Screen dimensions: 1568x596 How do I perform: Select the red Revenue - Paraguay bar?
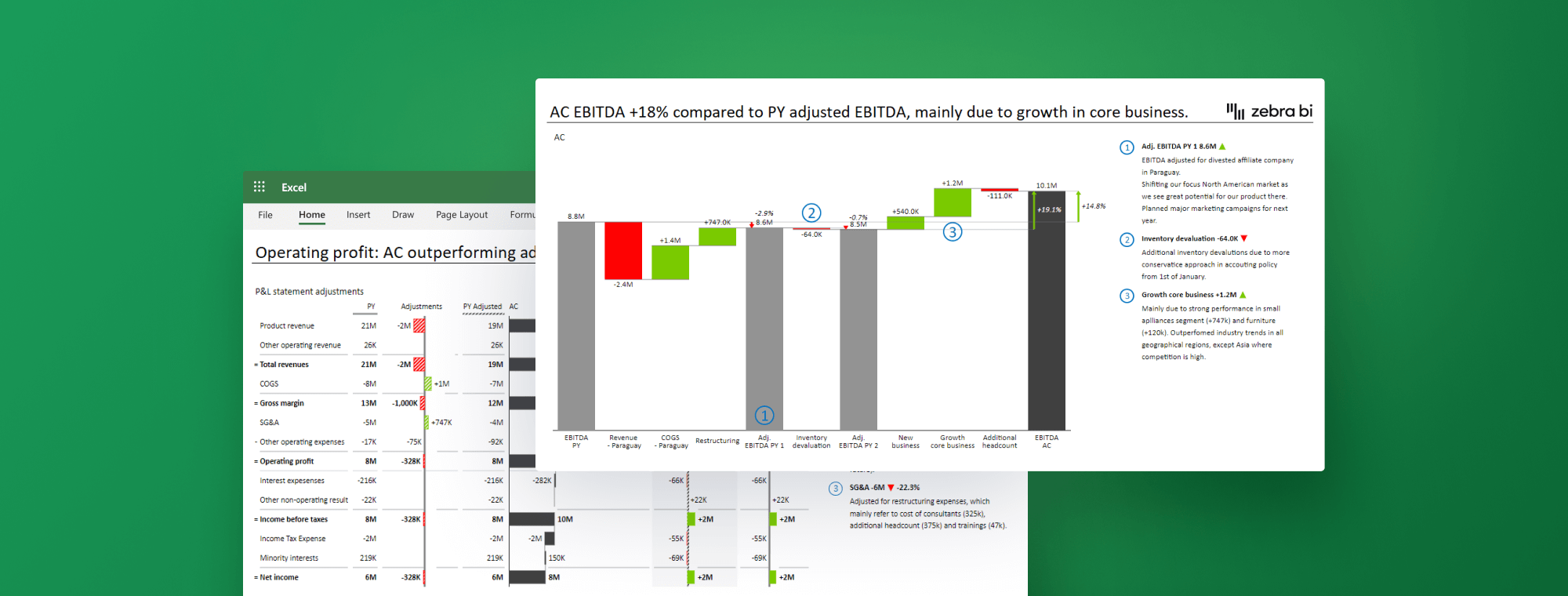click(x=623, y=250)
